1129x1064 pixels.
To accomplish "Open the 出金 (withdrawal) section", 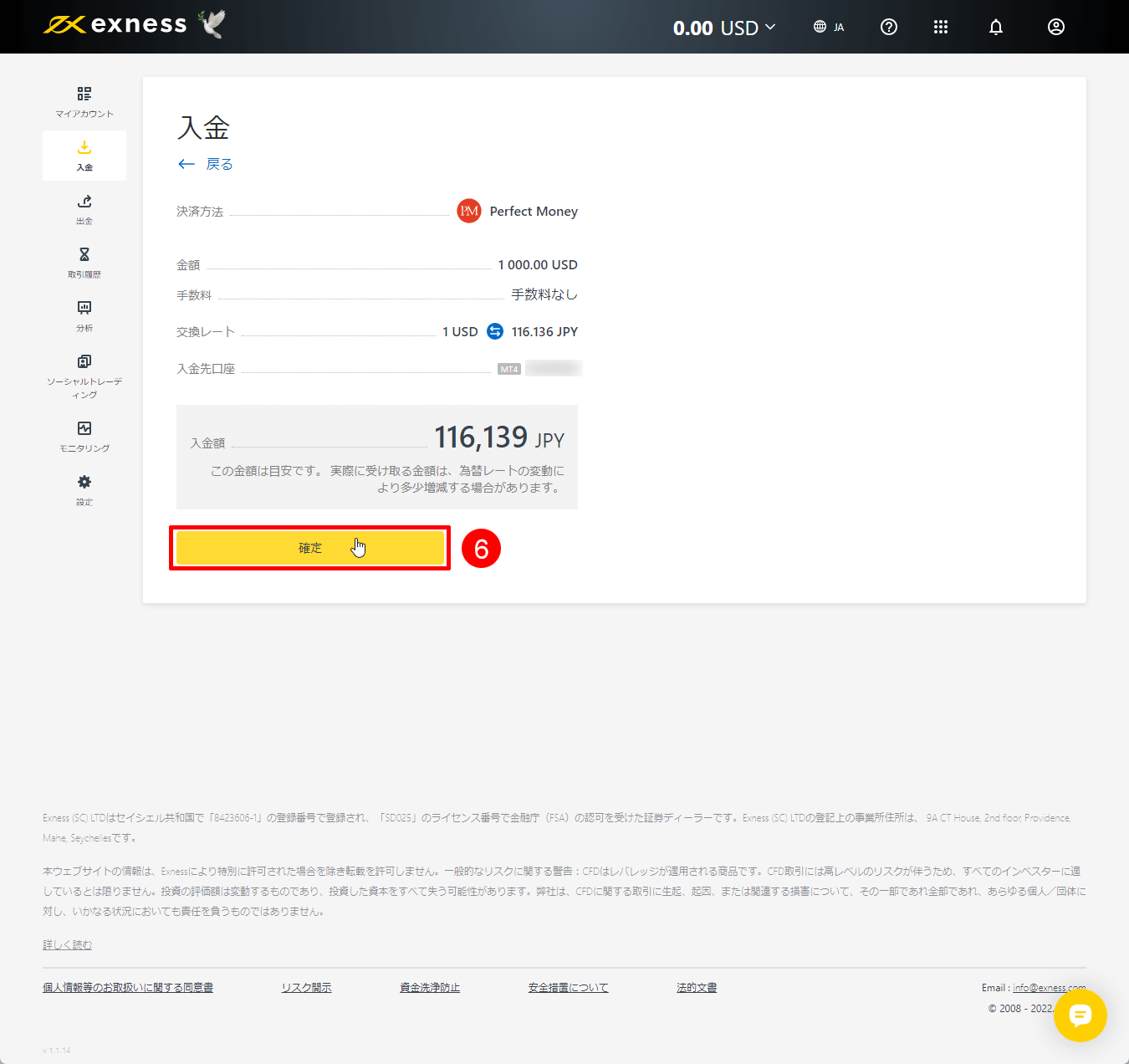I will pos(84,209).
